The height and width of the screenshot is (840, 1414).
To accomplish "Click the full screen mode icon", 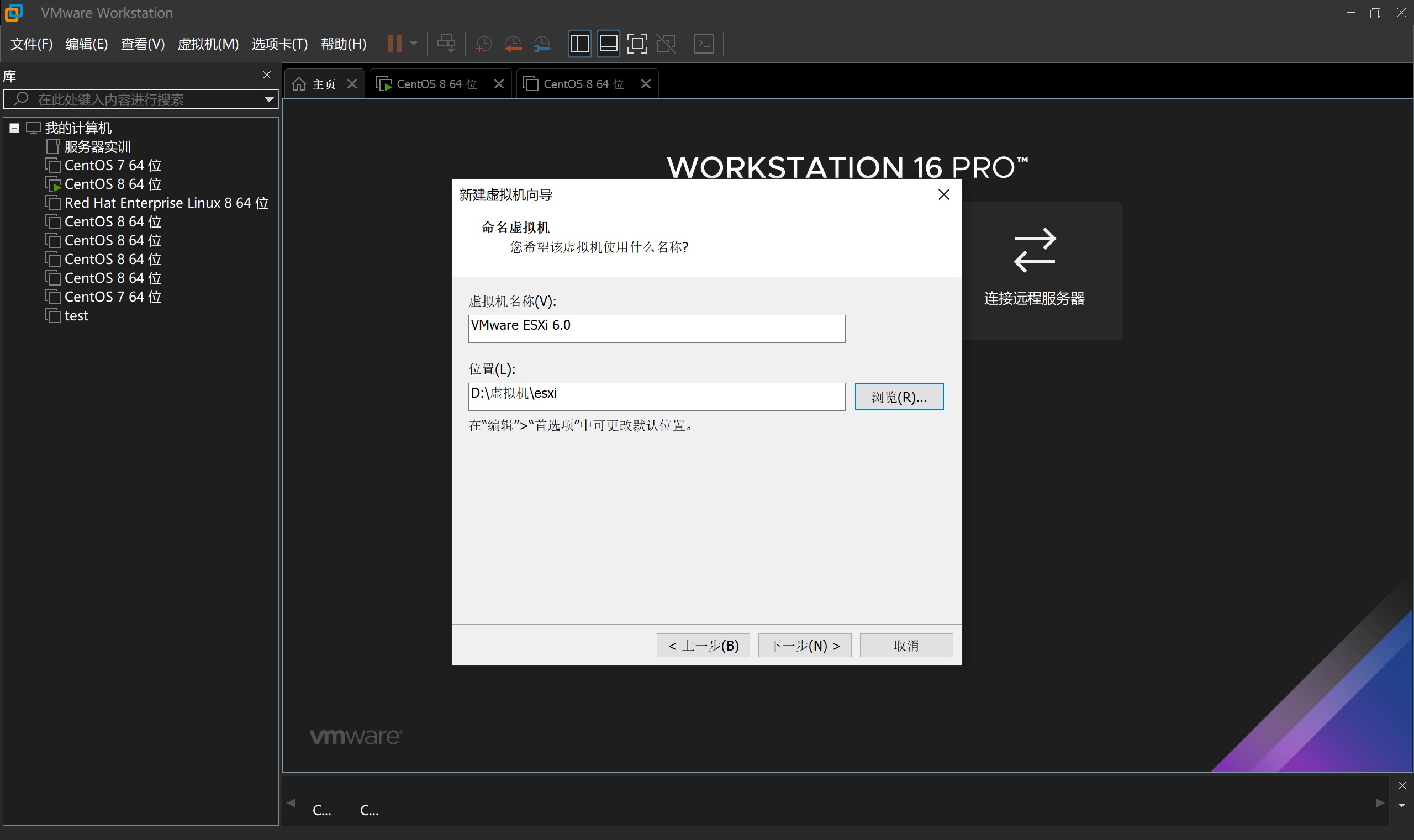I will [x=637, y=44].
